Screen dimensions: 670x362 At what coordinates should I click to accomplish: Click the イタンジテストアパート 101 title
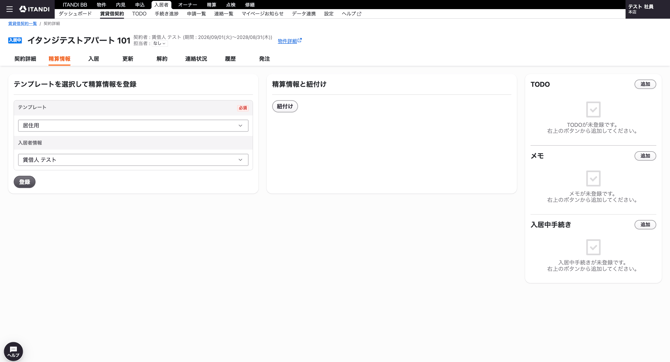(79, 40)
